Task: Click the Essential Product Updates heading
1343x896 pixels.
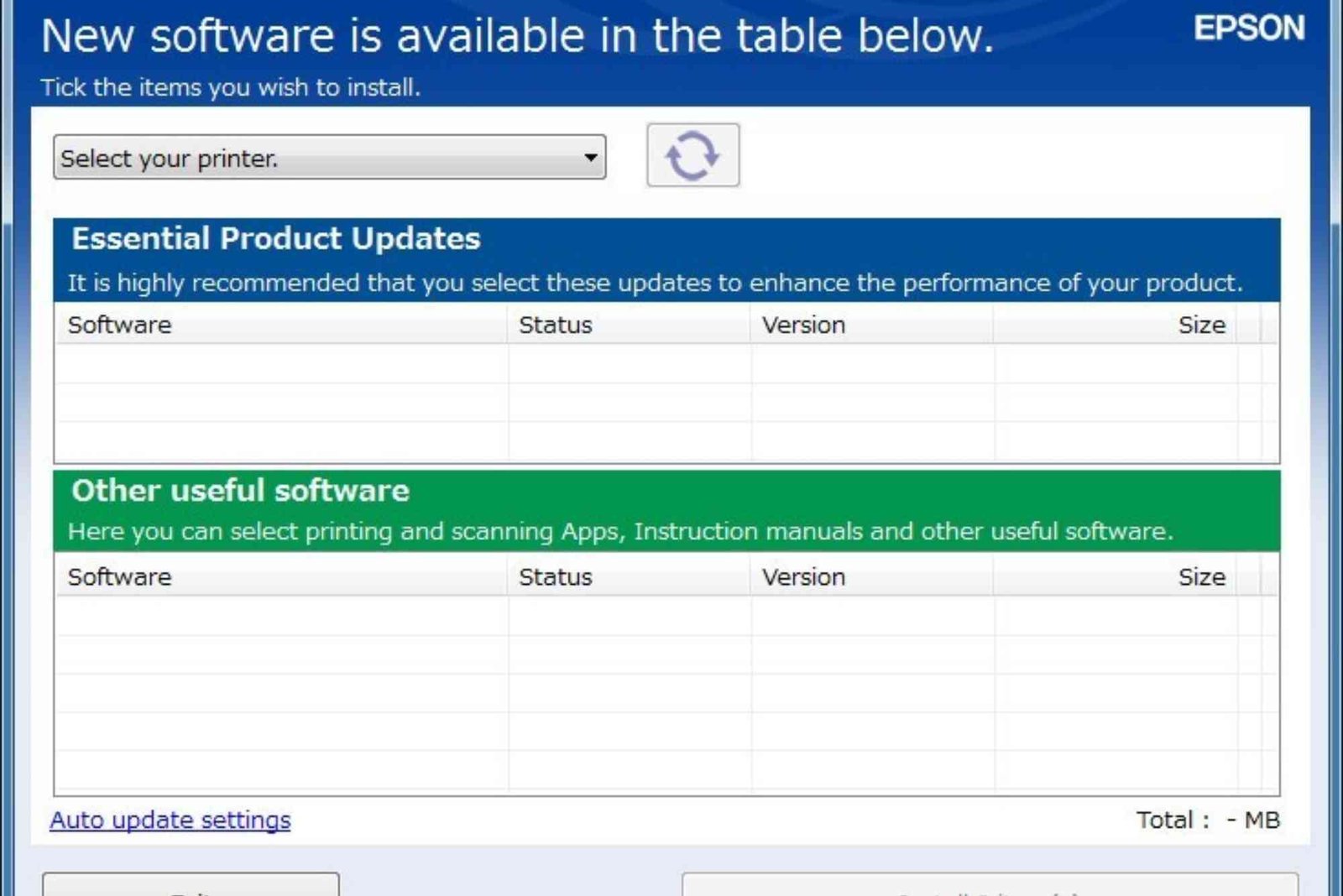Action: coord(276,238)
